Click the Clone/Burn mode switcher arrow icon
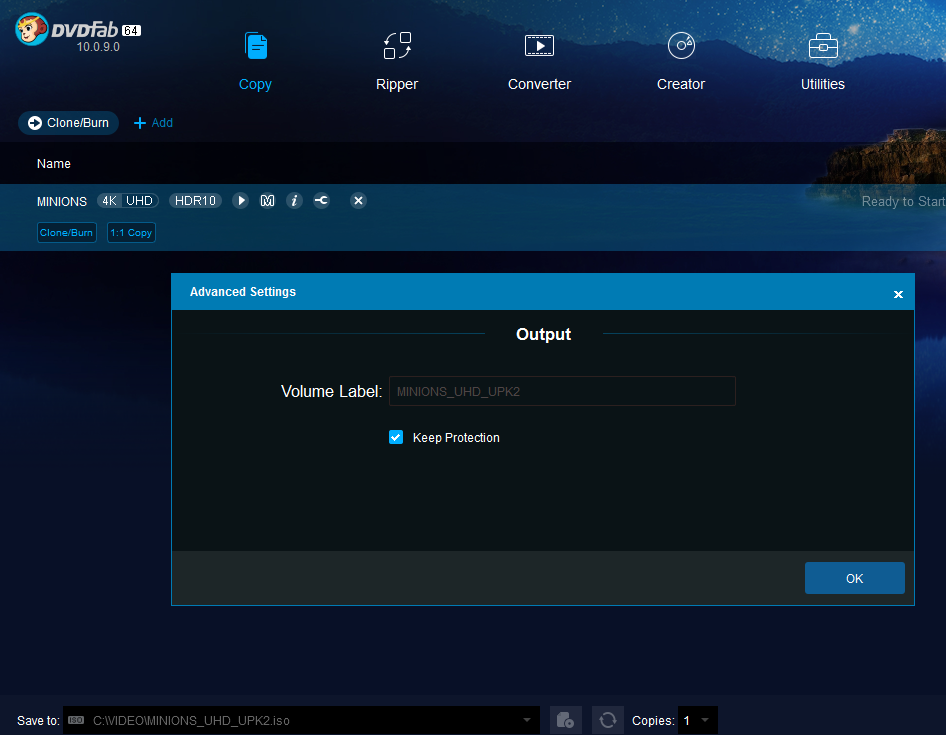The image size is (946, 735). pos(35,123)
